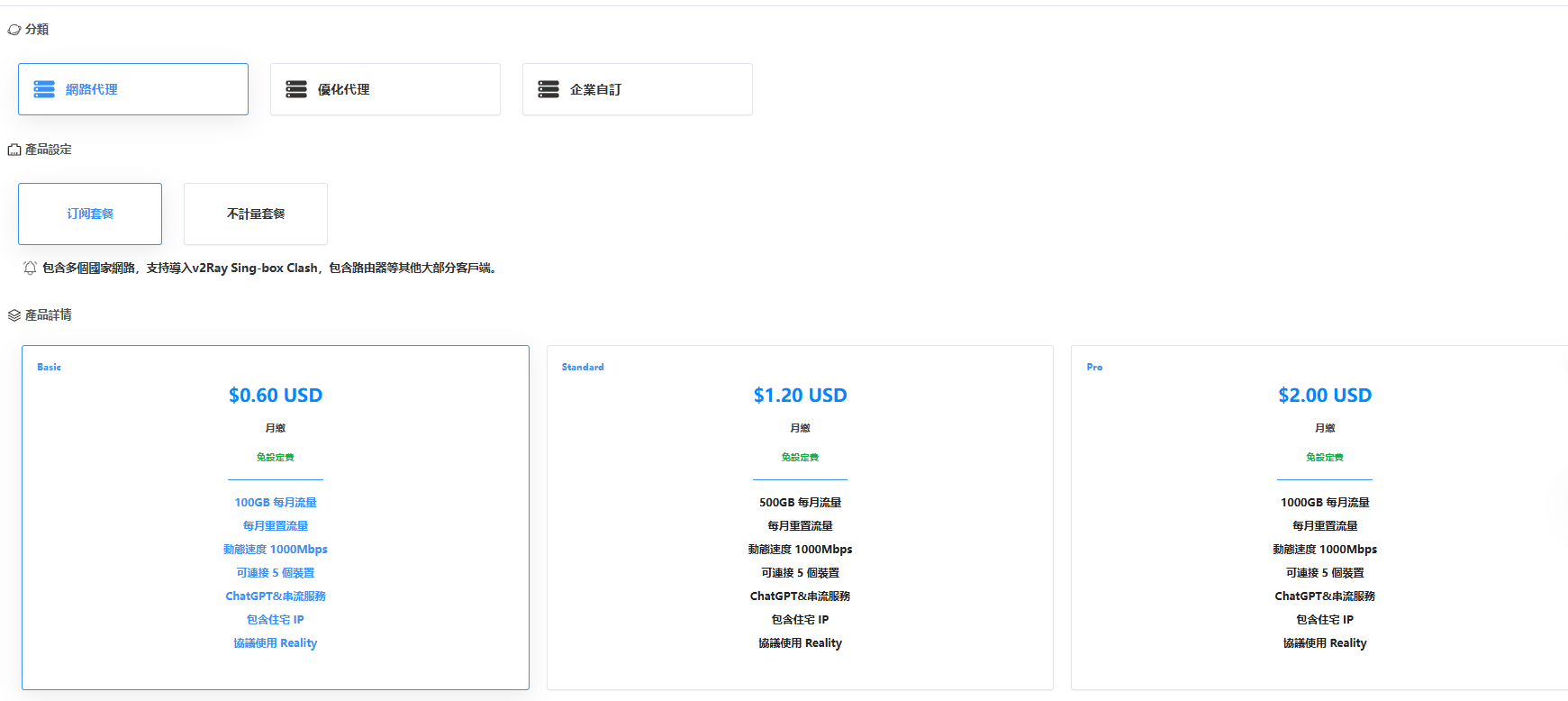
Task: Click the 產品詳情 layers icon
Action: coord(14,315)
